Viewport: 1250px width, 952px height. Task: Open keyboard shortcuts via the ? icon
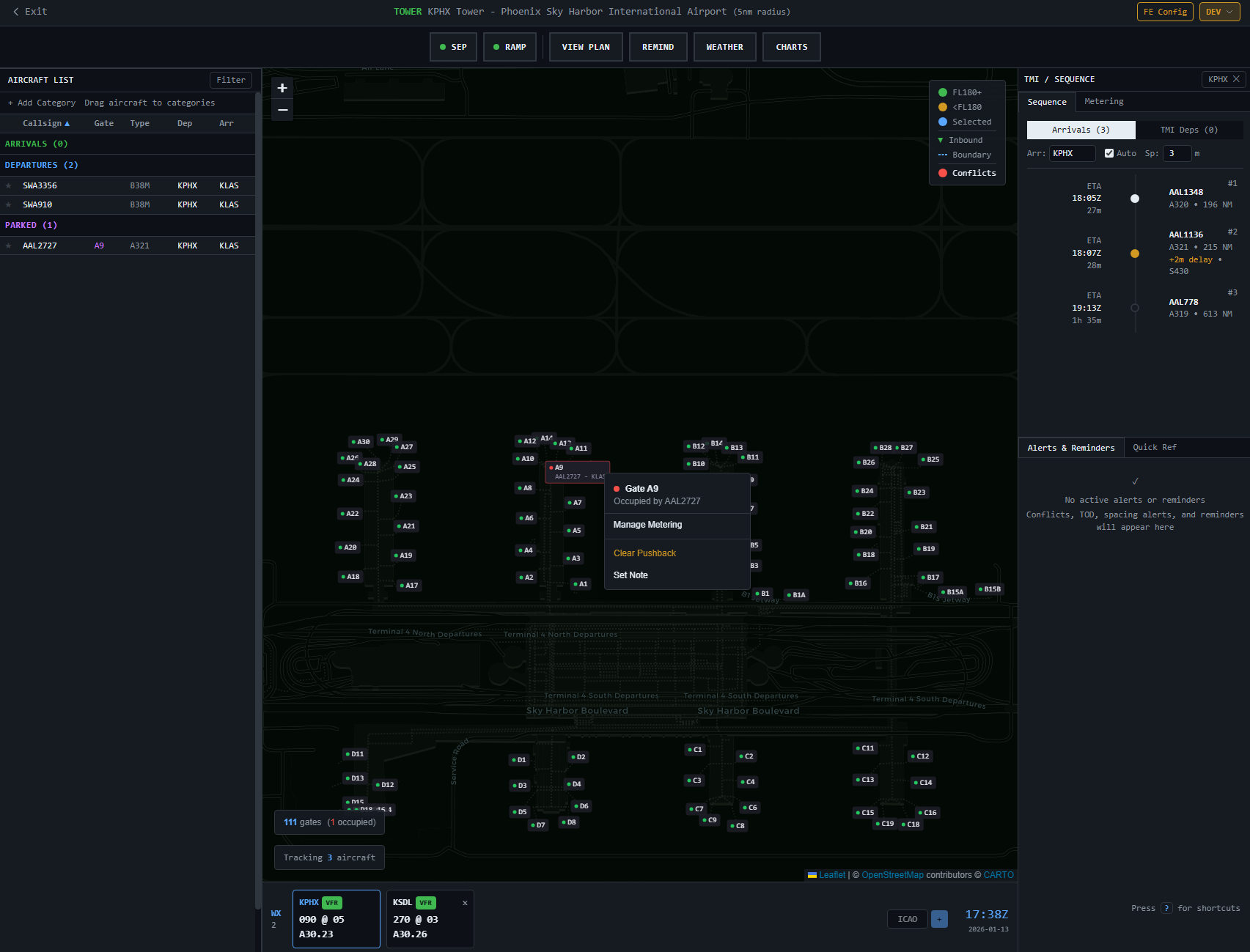pyautogui.click(x=1167, y=908)
